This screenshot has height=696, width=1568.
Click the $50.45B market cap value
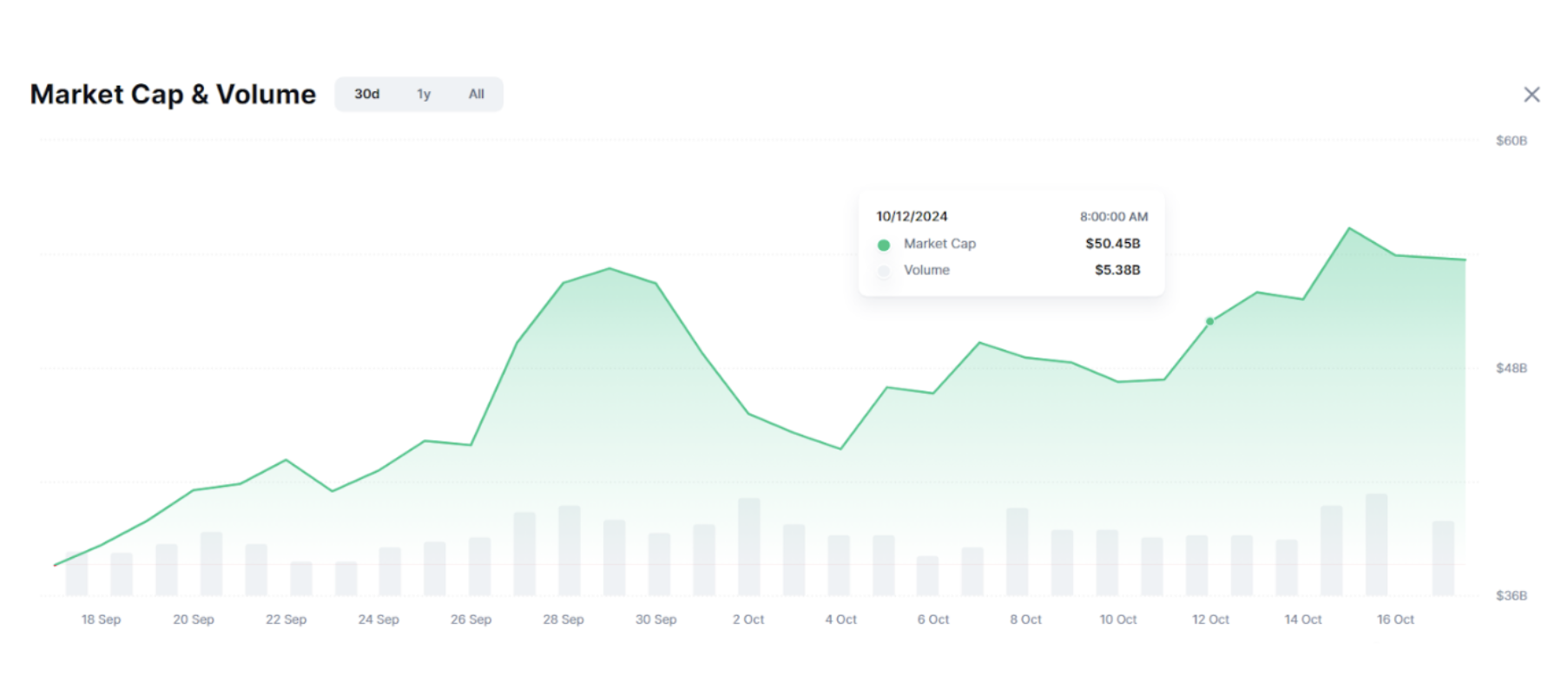click(1112, 244)
